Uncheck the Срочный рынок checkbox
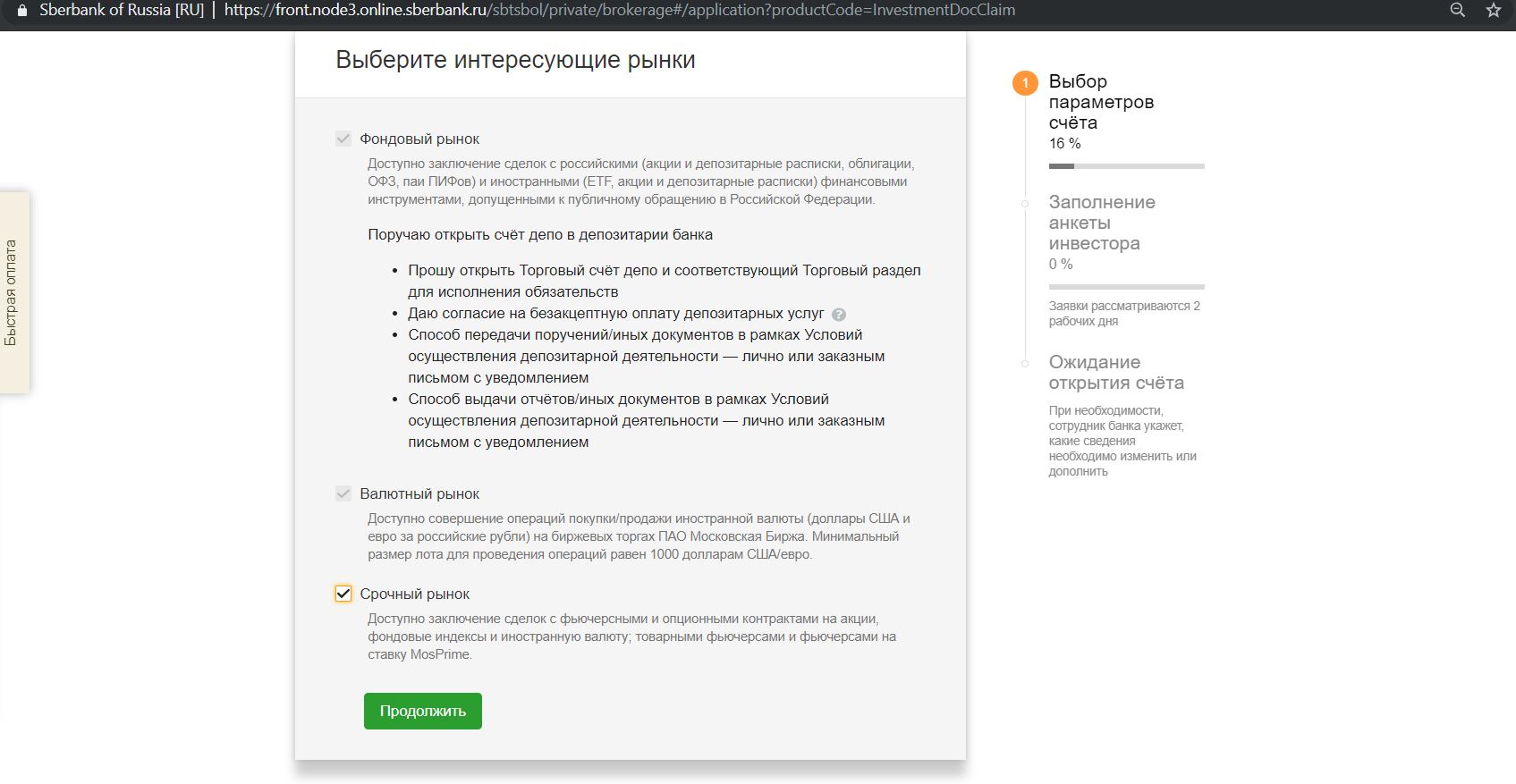Viewport: 1516px width, 784px height. tap(343, 594)
